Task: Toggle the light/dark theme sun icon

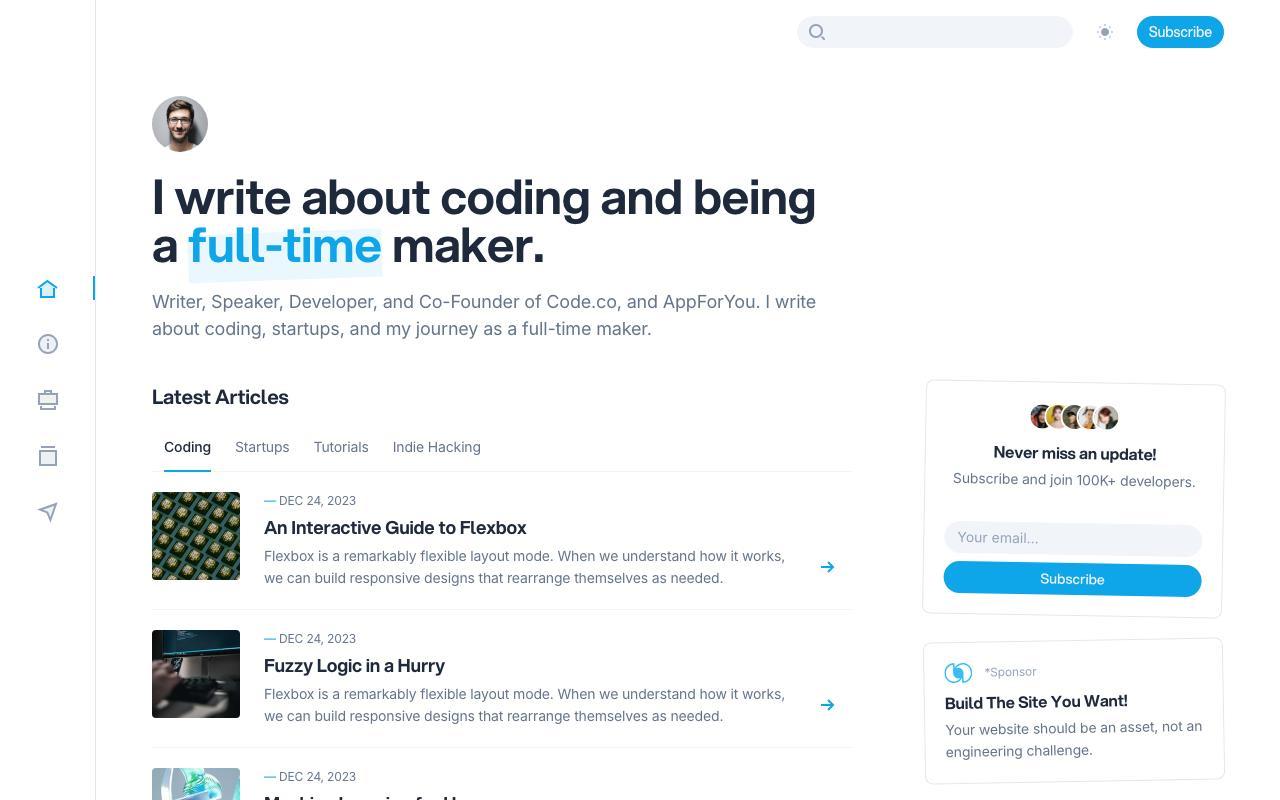Action: [x=1105, y=32]
